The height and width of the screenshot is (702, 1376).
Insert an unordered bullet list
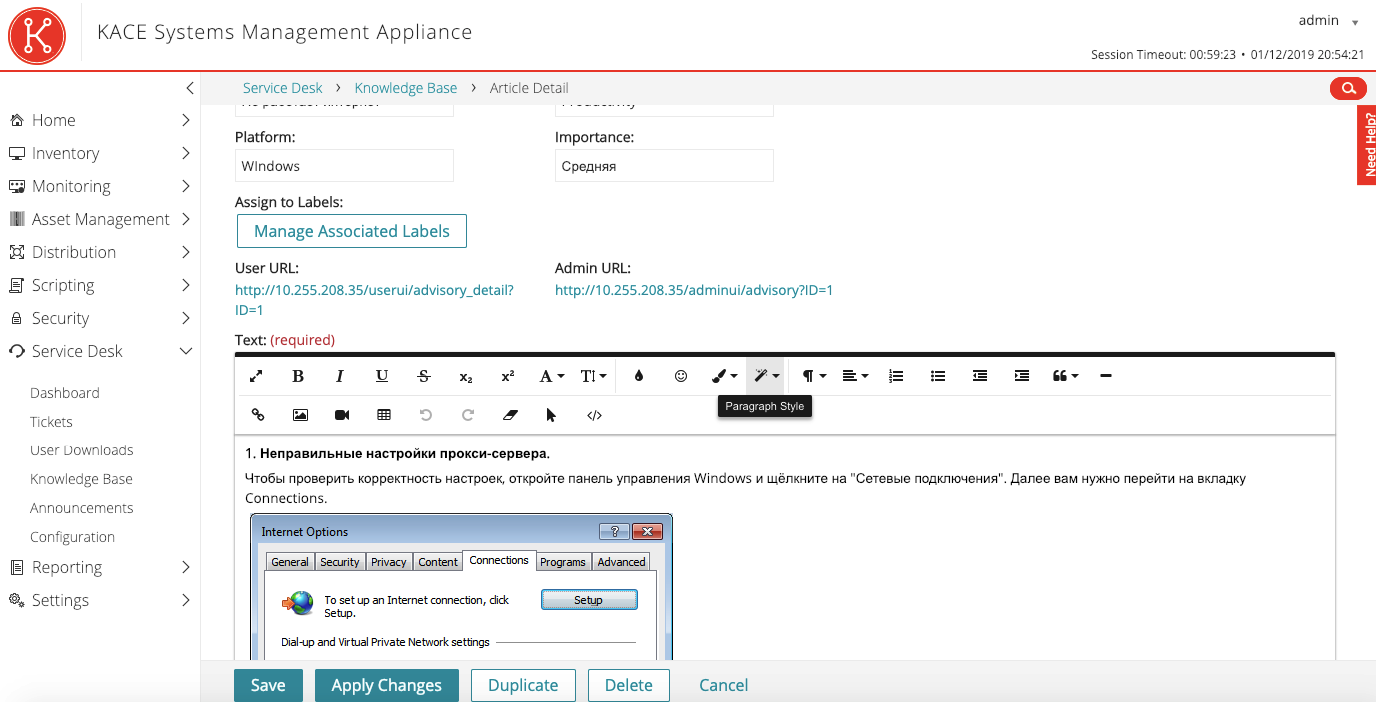pyautogui.click(x=938, y=376)
